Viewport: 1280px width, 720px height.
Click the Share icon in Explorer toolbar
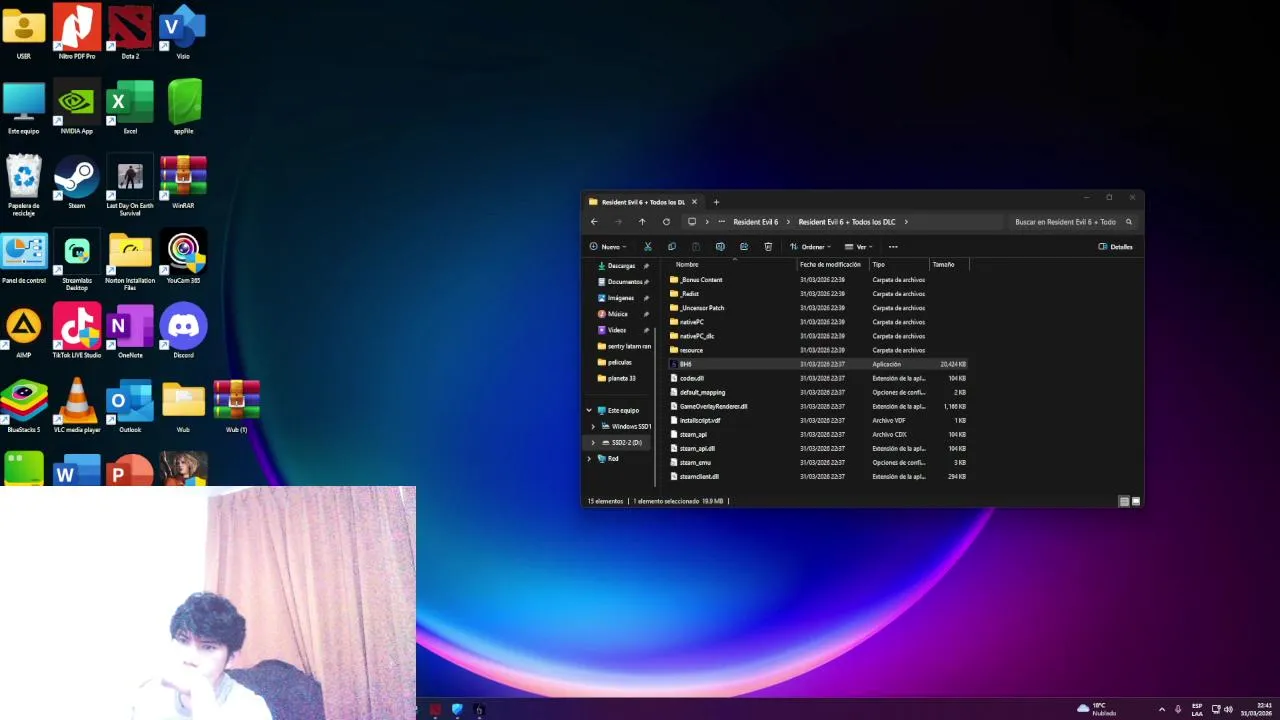744,247
